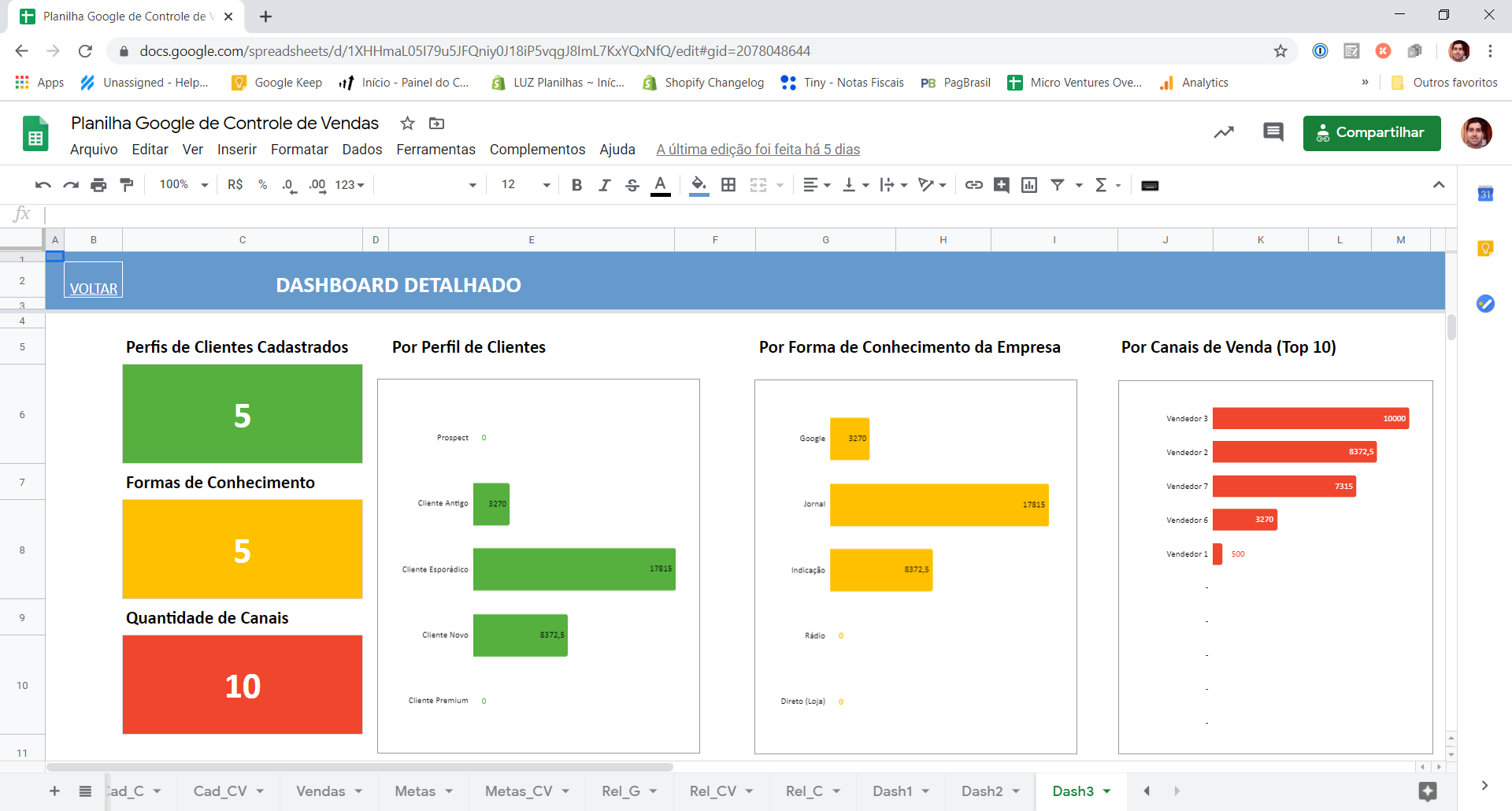Open the zoom 100% dropdown
This screenshot has width=1512, height=811.
[183, 185]
